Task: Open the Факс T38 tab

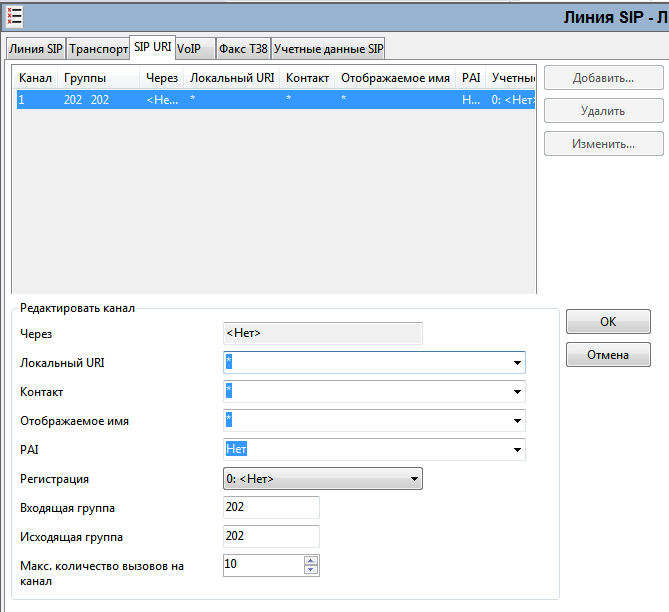Action: 243,49
